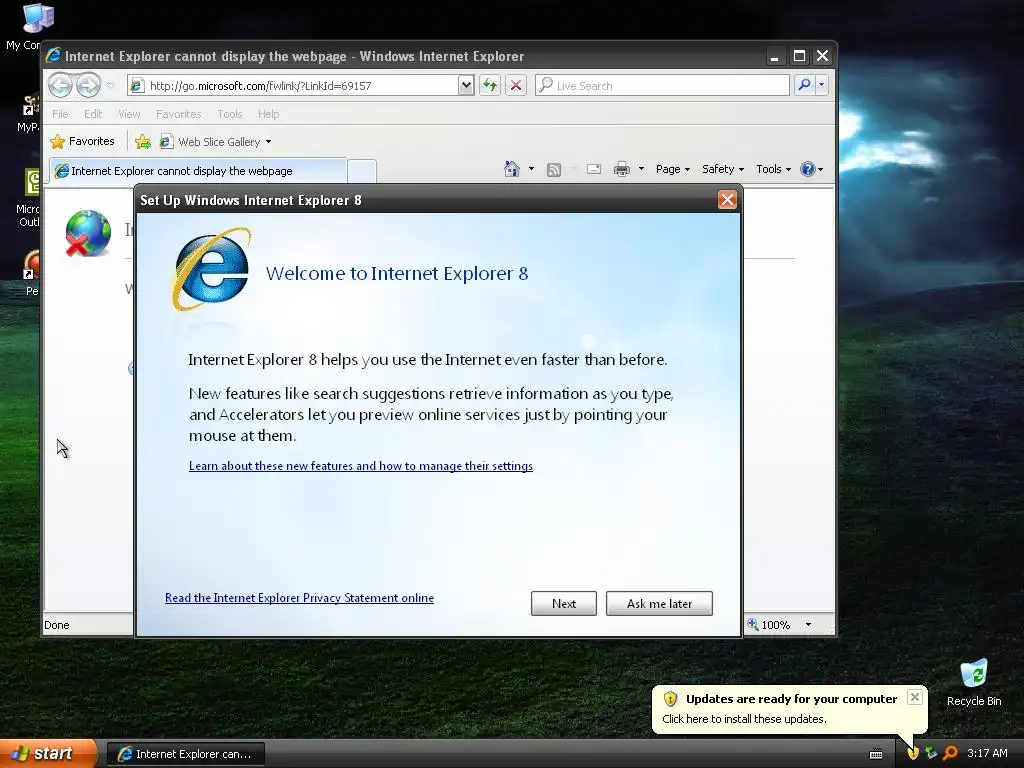Click the zoom level 100% button

[769, 625]
